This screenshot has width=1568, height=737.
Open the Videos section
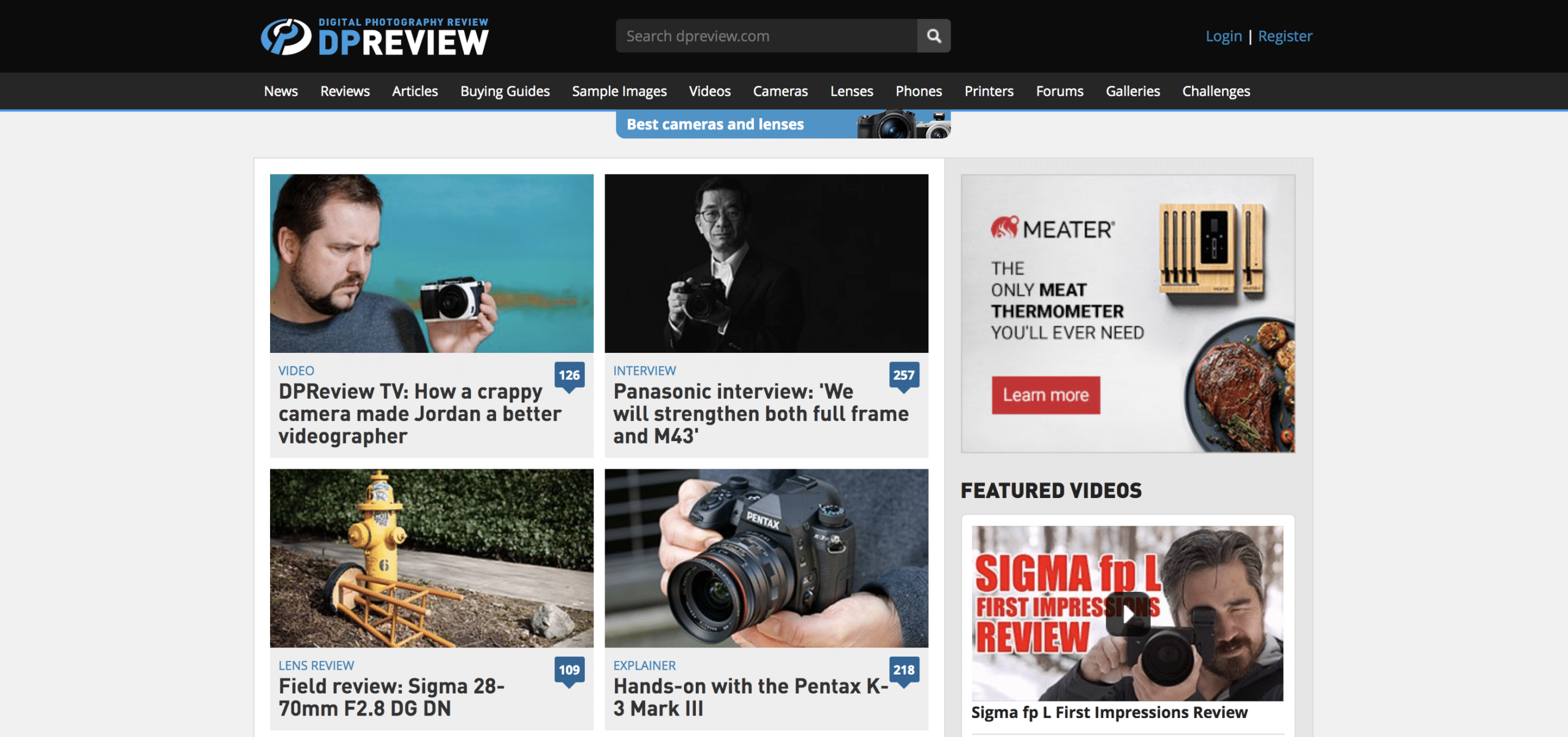(709, 91)
